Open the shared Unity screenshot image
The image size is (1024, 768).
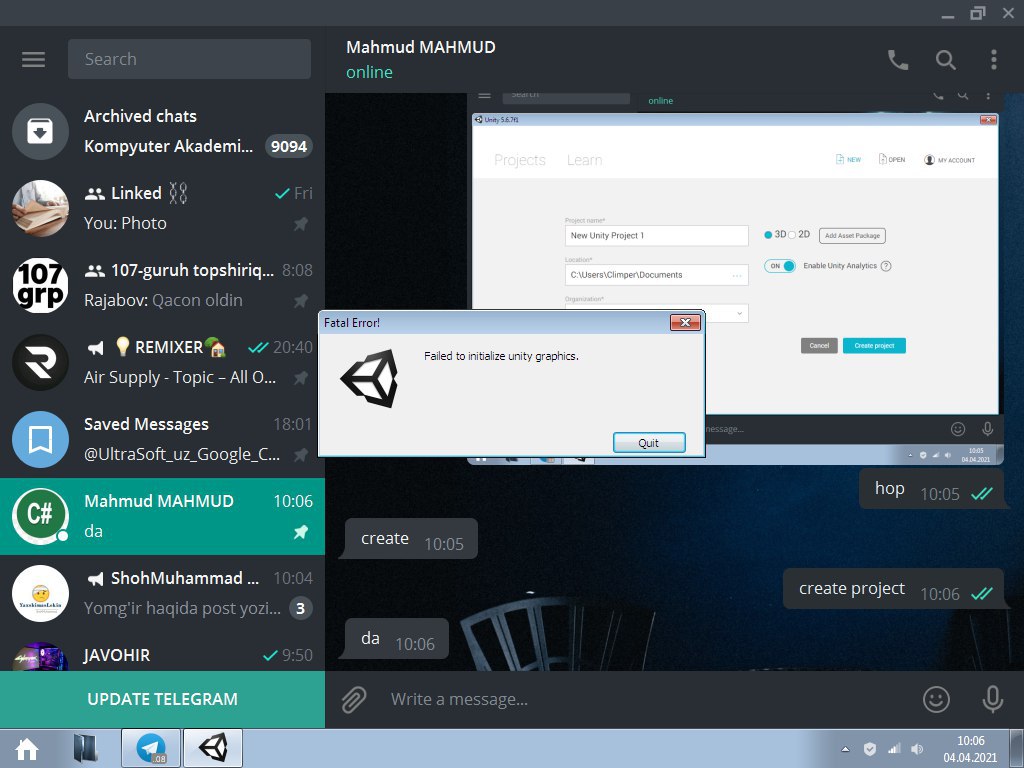(x=735, y=279)
